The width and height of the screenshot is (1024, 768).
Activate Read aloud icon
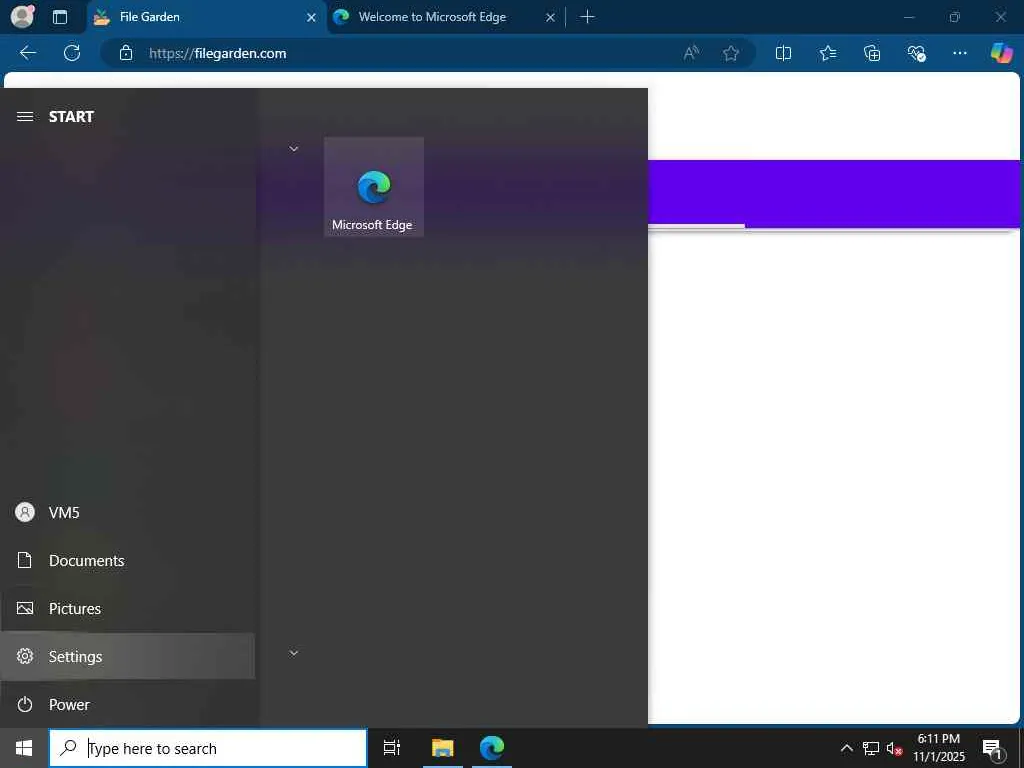tap(691, 53)
